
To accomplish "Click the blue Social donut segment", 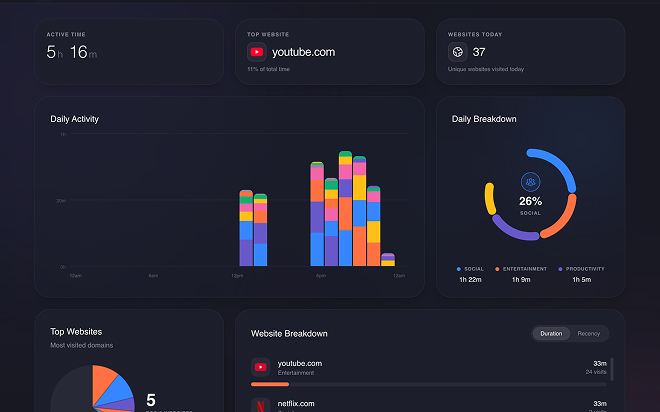I will [x=560, y=166].
